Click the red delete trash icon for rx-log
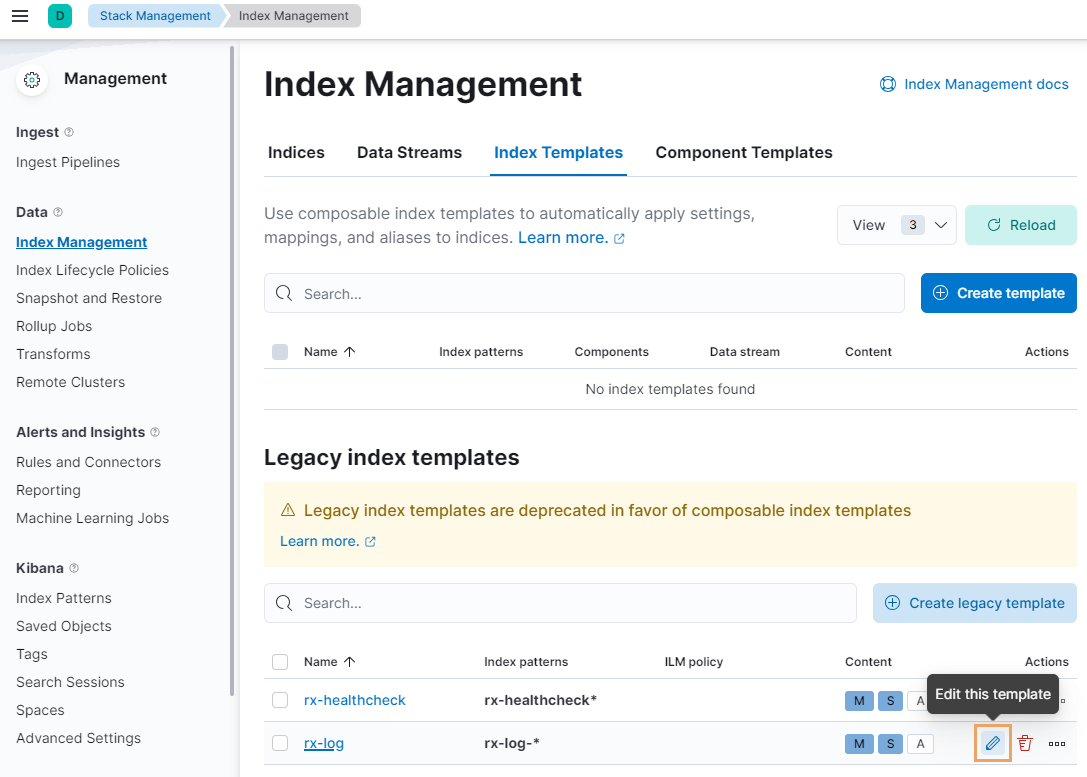The width and height of the screenshot is (1087, 777). [x=1025, y=743]
